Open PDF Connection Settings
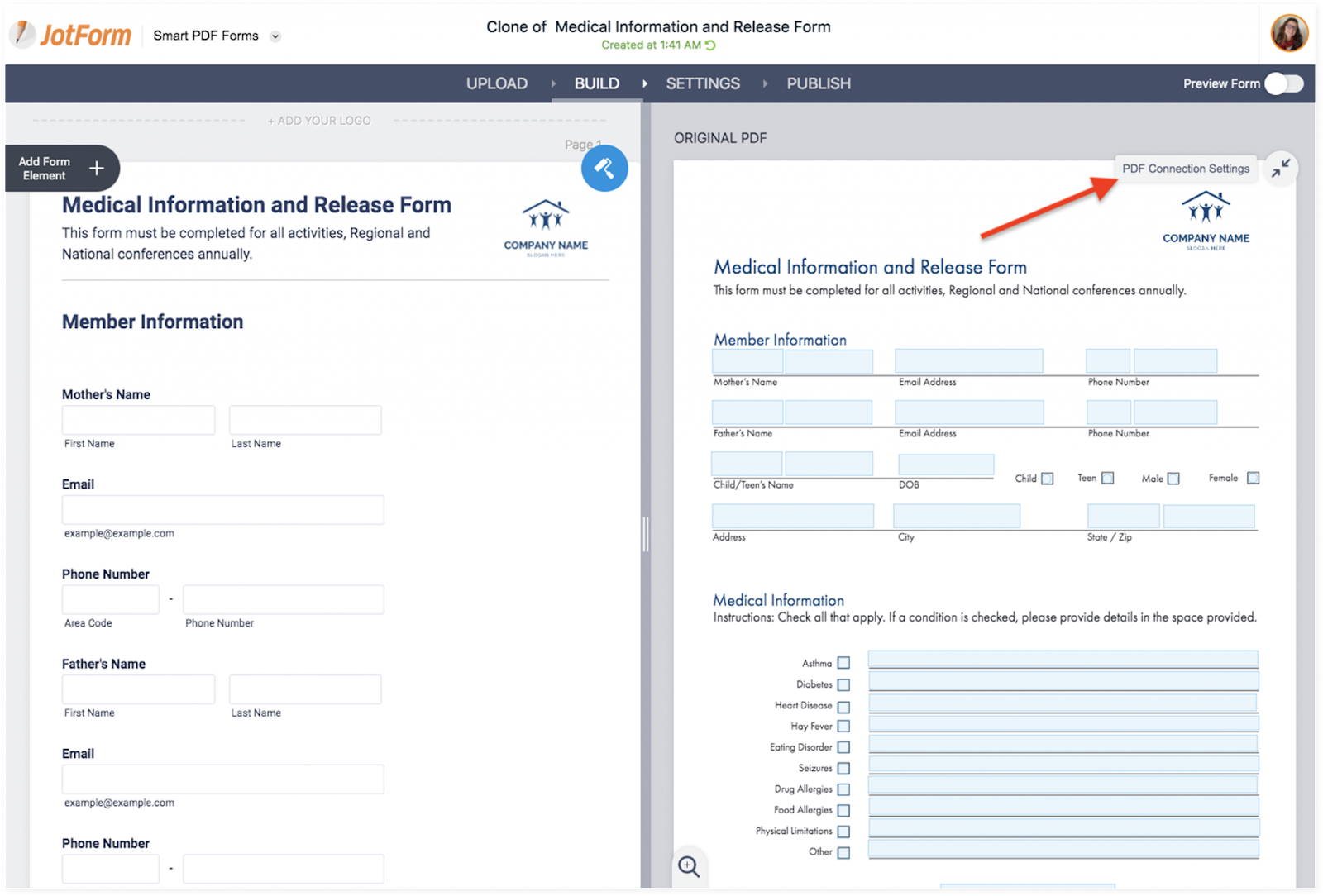This screenshot has height=896, width=1323. [1186, 169]
